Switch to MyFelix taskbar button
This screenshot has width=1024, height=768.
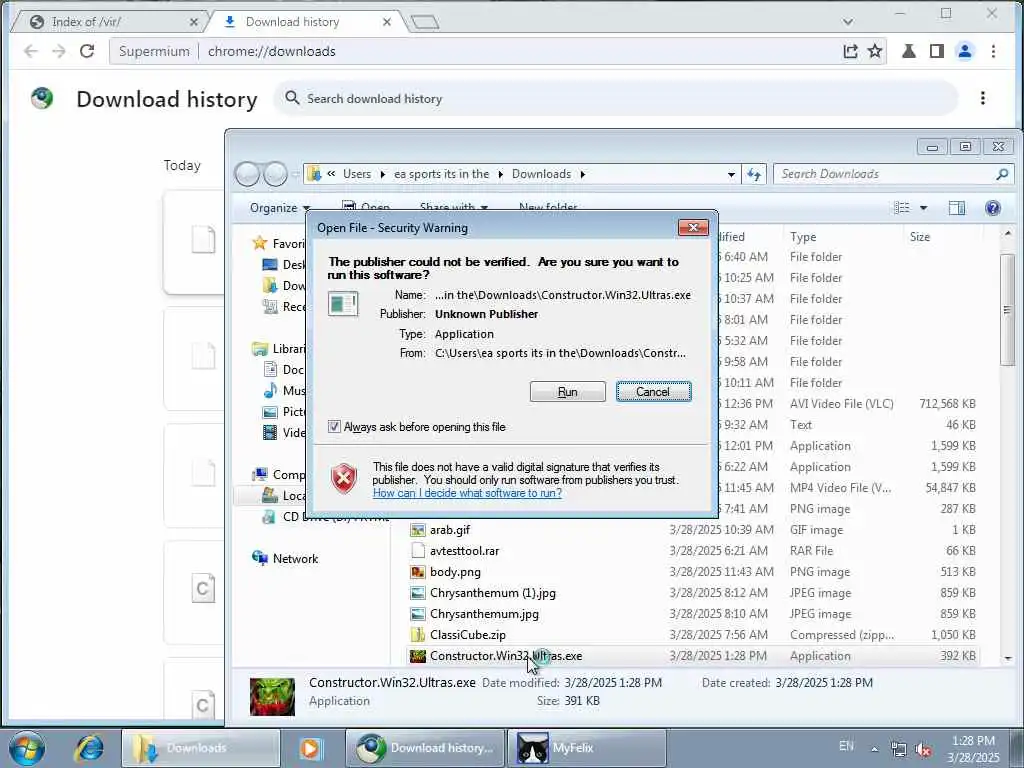[586, 748]
